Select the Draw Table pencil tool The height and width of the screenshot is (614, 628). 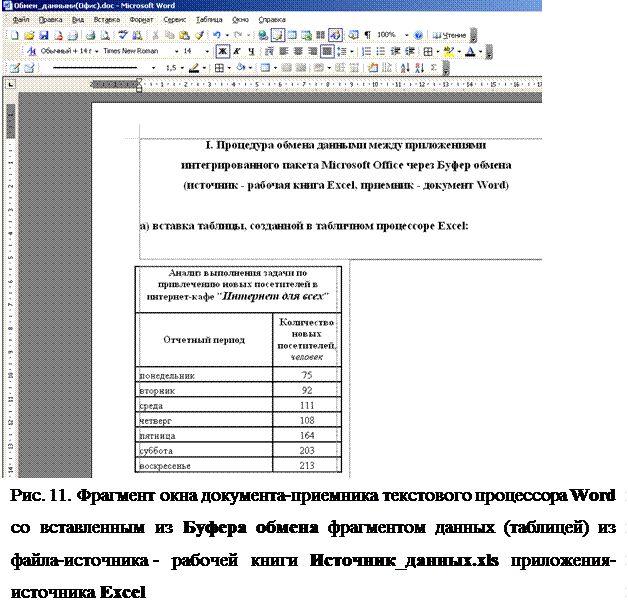[x=14, y=68]
